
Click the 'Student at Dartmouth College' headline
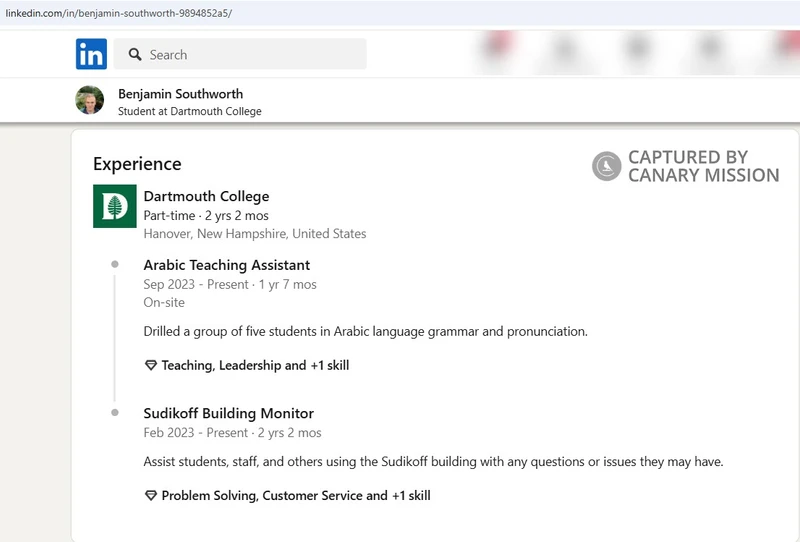(x=190, y=111)
